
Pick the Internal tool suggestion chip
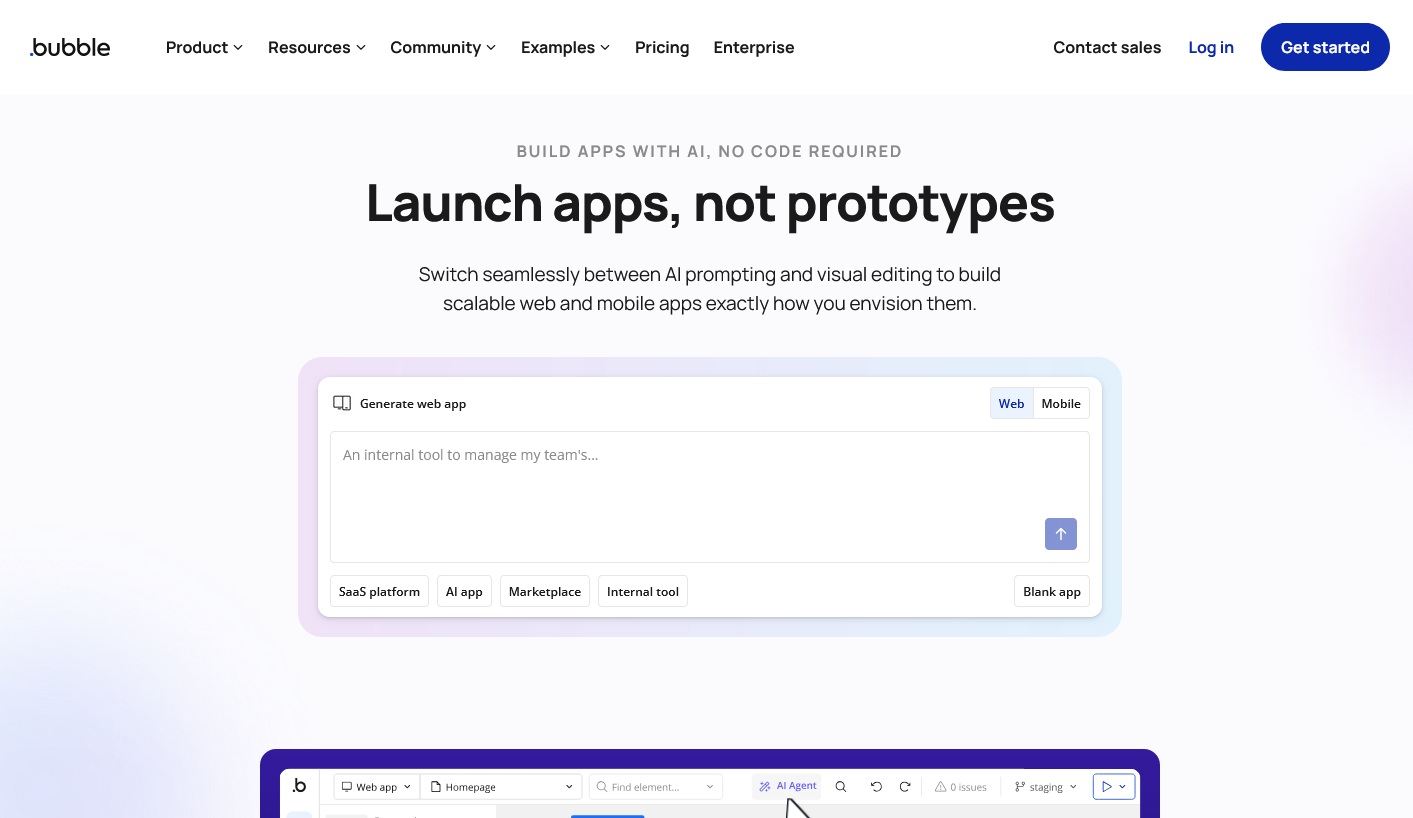coord(643,591)
